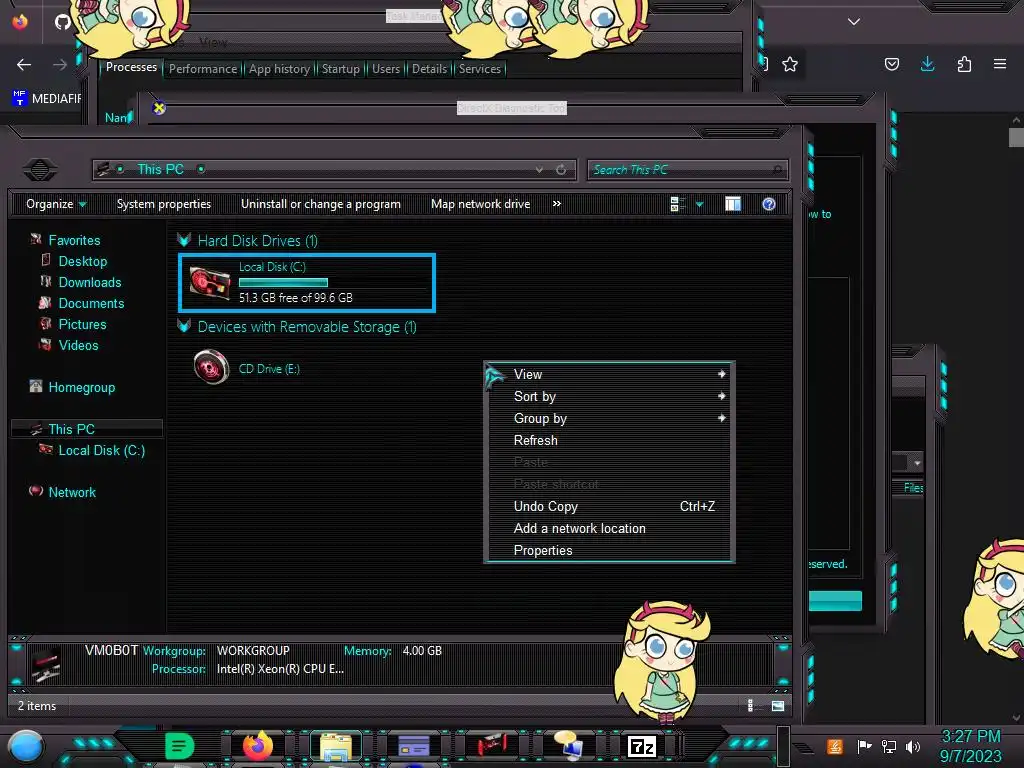Switch to Task Manager Details tab
This screenshot has width=1024, height=768.
pos(429,69)
